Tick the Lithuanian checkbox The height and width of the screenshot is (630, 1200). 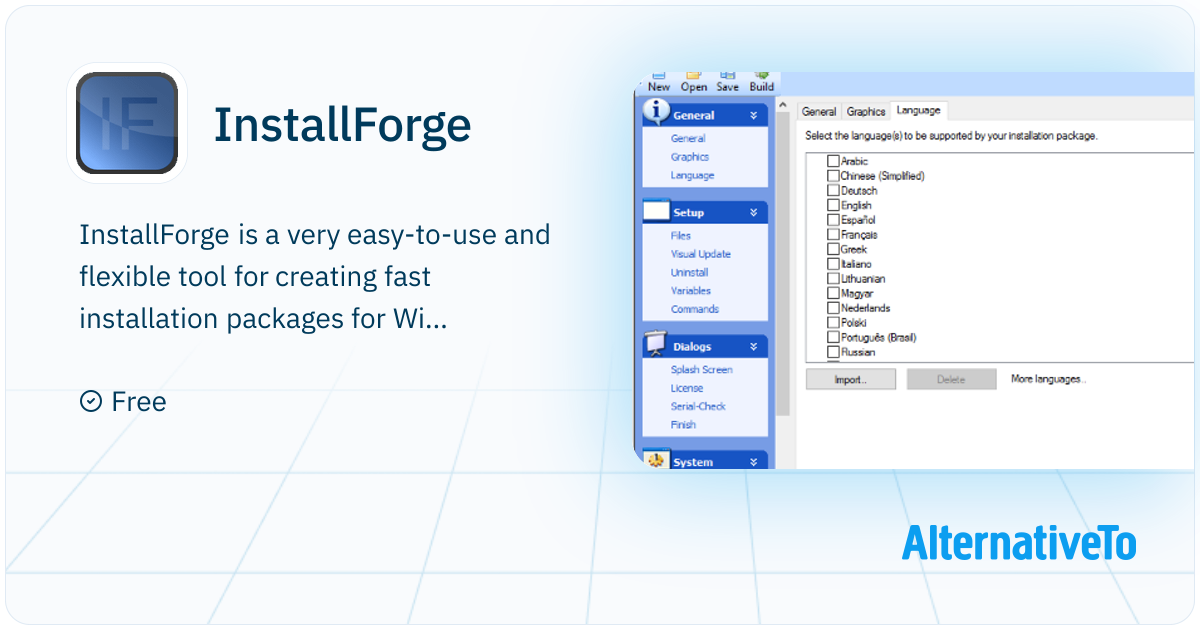[833, 279]
